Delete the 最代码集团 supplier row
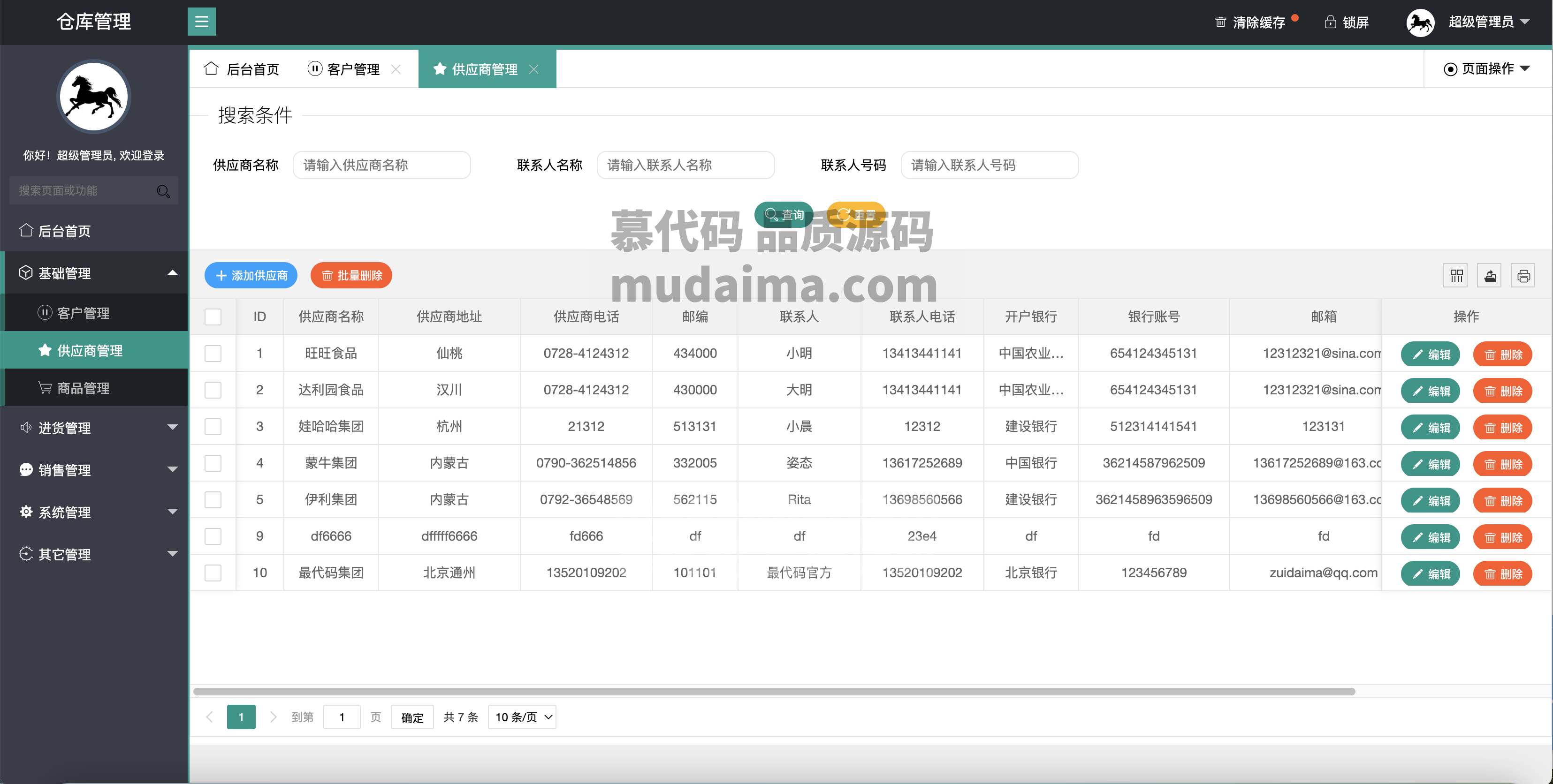1553x784 pixels. (x=1502, y=573)
